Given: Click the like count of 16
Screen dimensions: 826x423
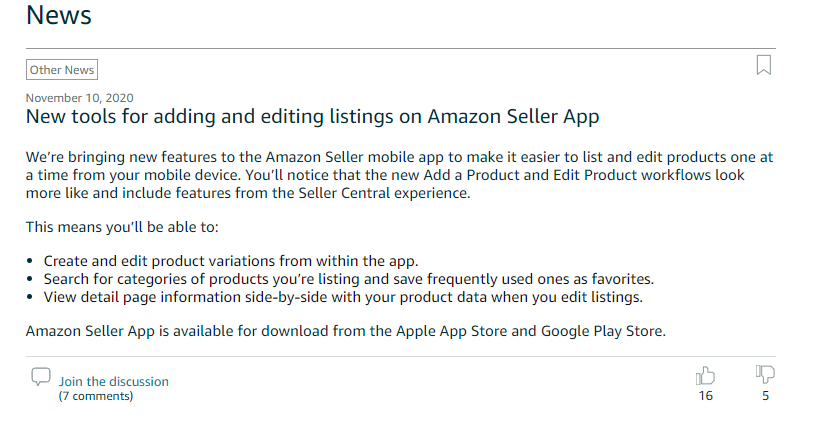Looking at the screenshot, I should [x=706, y=396].
